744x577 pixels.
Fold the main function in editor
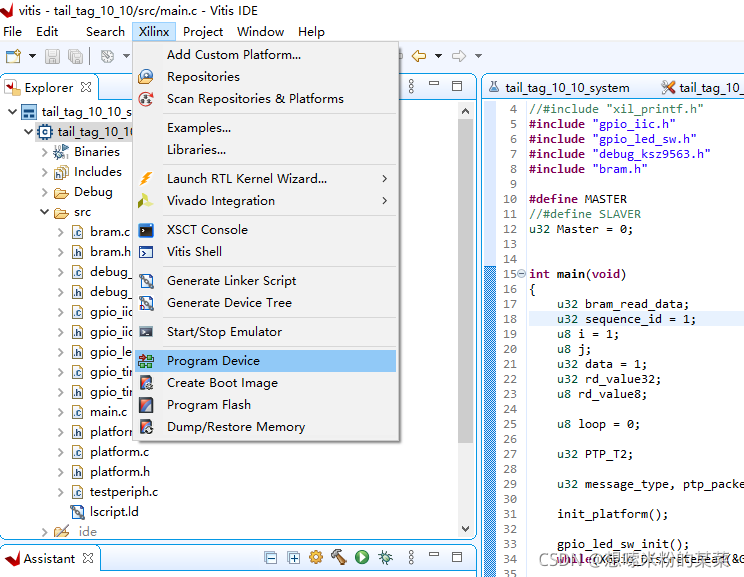(x=521, y=274)
